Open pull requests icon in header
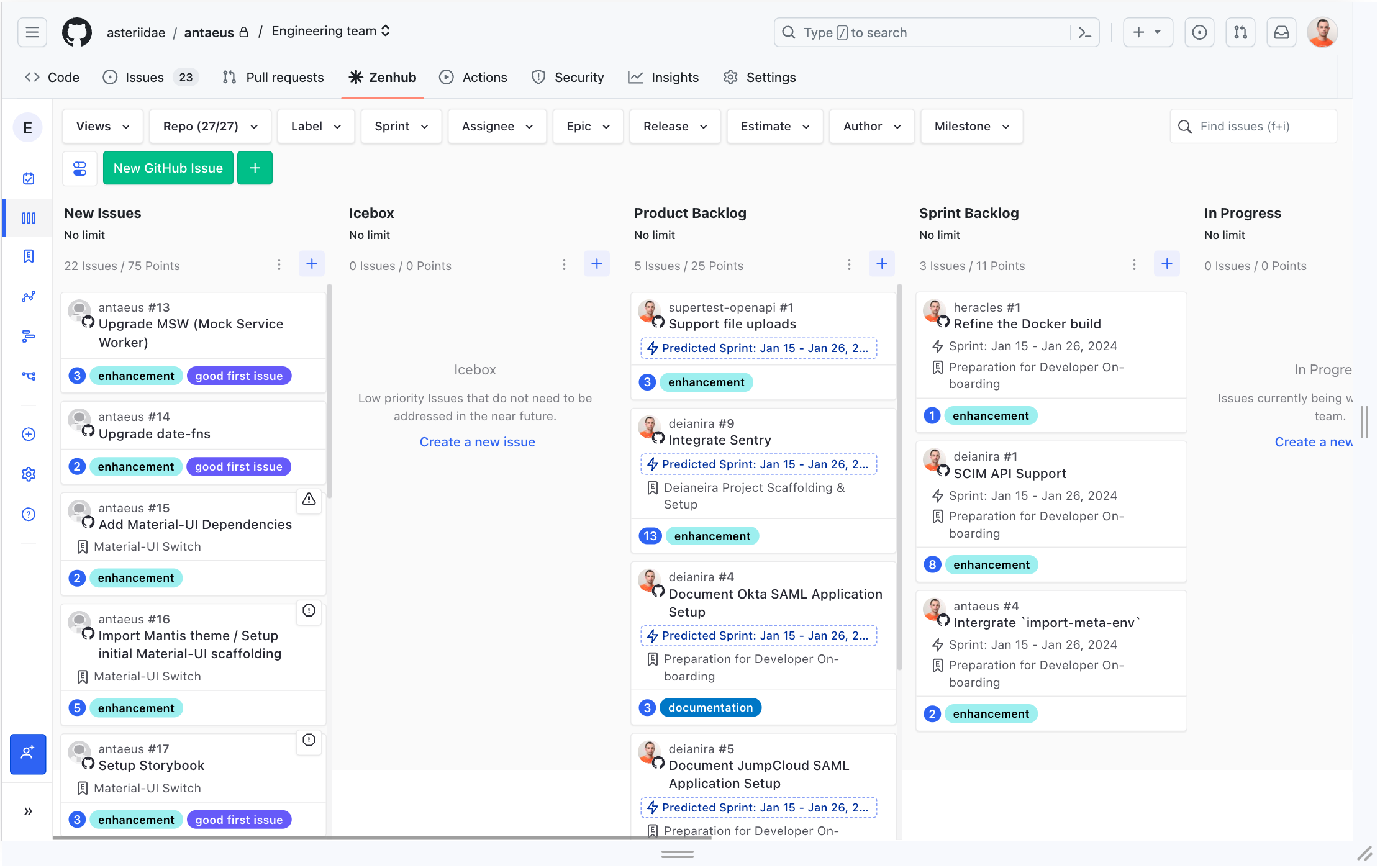Viewport: 1380px width, 868px height. (x=1240, y=32)
